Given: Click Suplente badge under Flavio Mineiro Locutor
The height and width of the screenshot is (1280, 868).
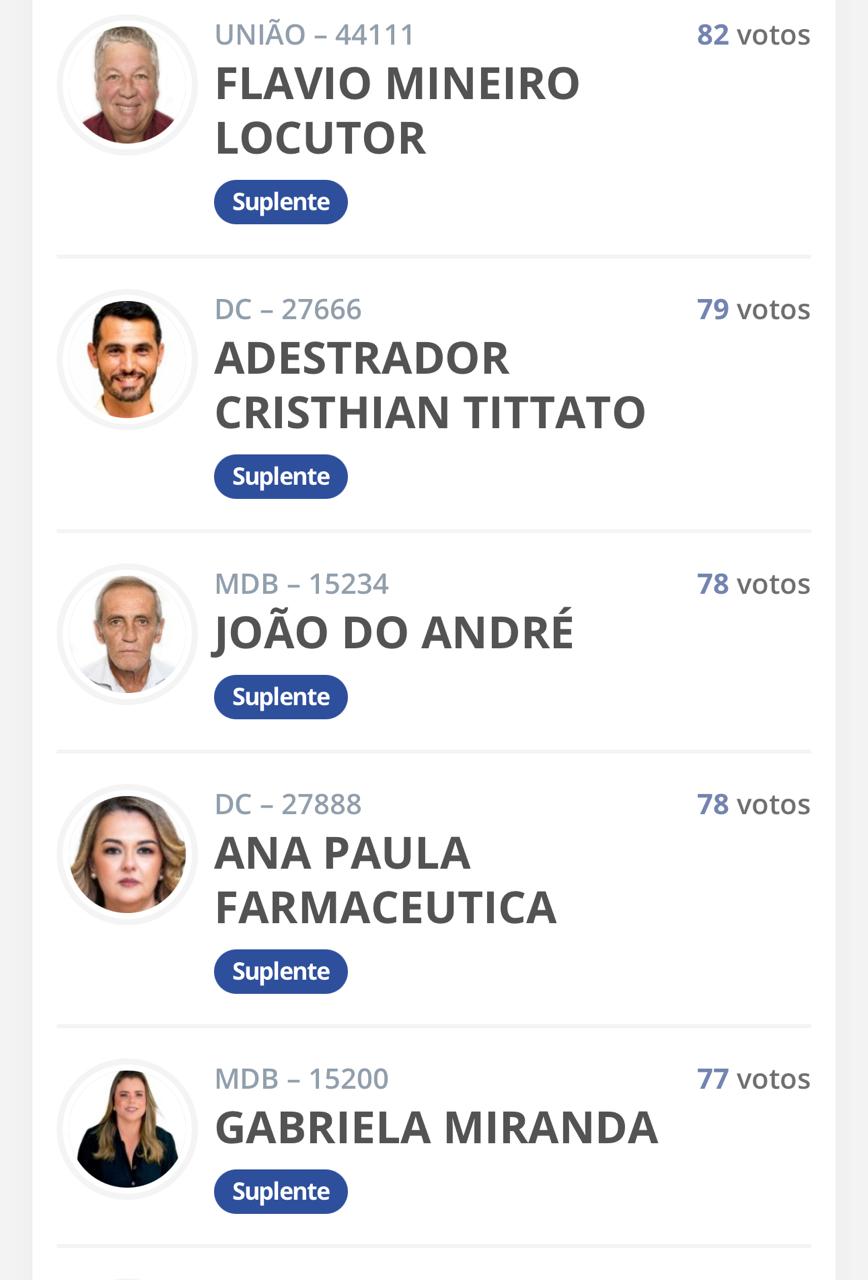Looking at the screenshot, I should point(281,202).
